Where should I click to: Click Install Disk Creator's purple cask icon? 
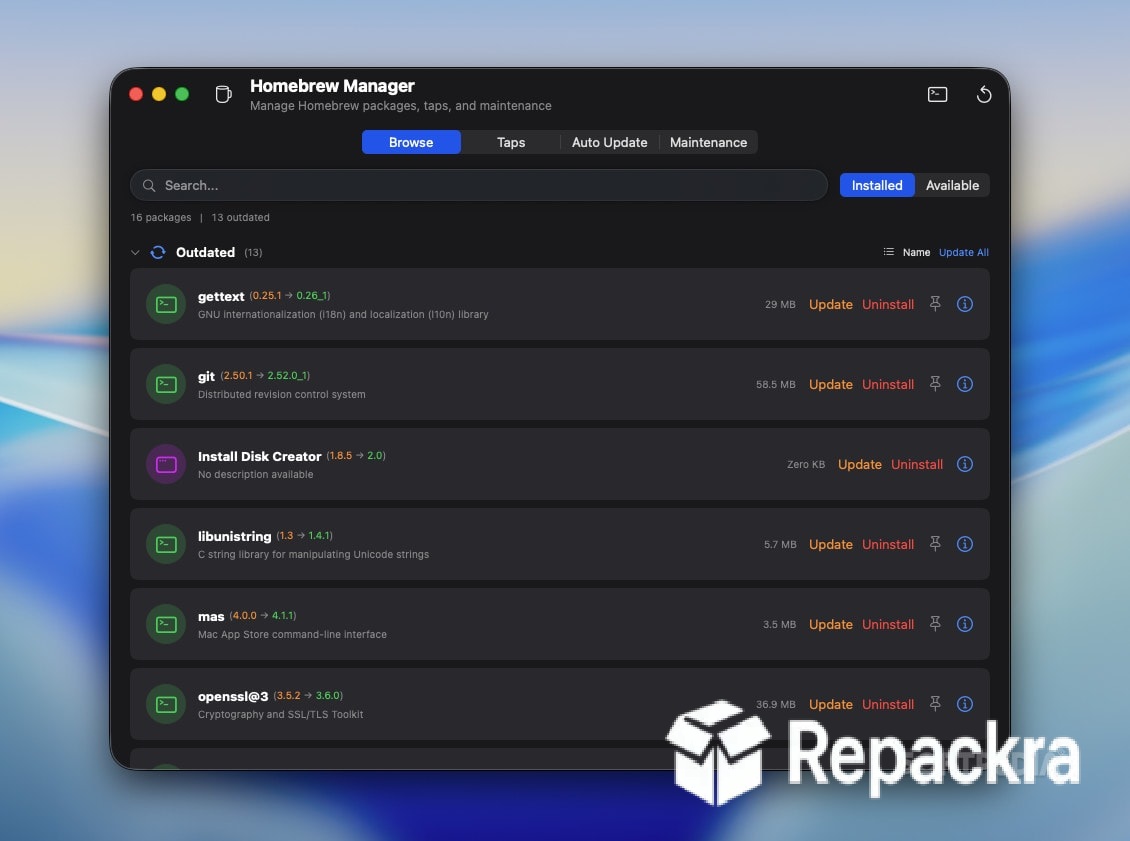coord(166,464)
